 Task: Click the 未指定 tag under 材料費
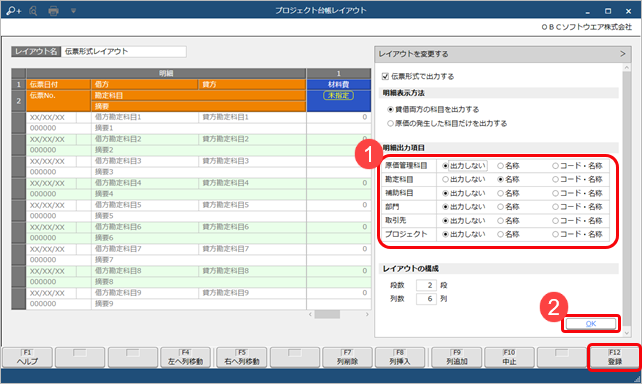click(338, 95)
